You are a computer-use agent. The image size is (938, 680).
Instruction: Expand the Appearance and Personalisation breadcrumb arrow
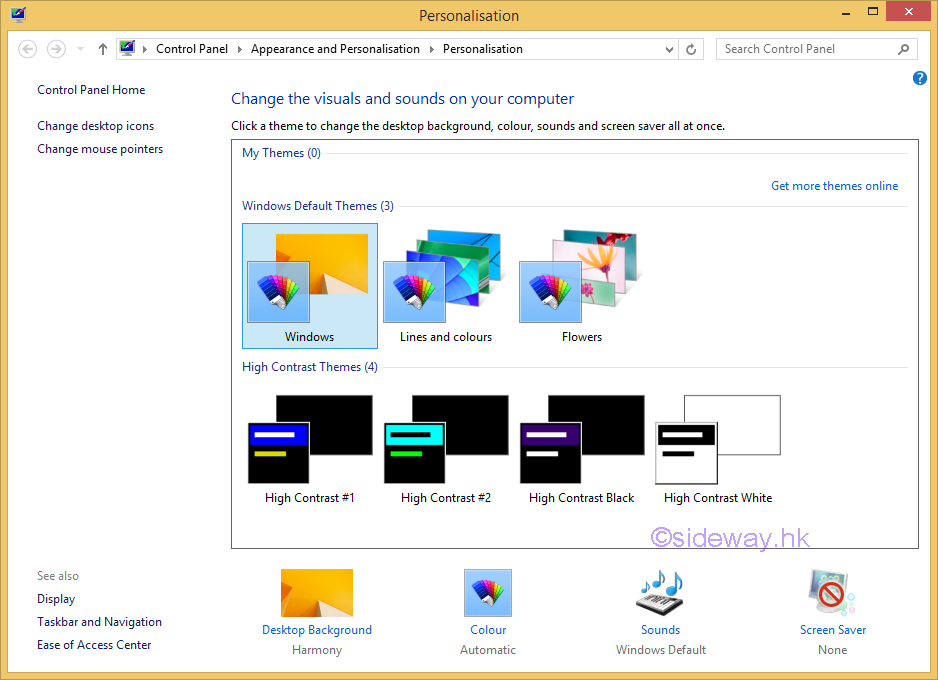432,49
